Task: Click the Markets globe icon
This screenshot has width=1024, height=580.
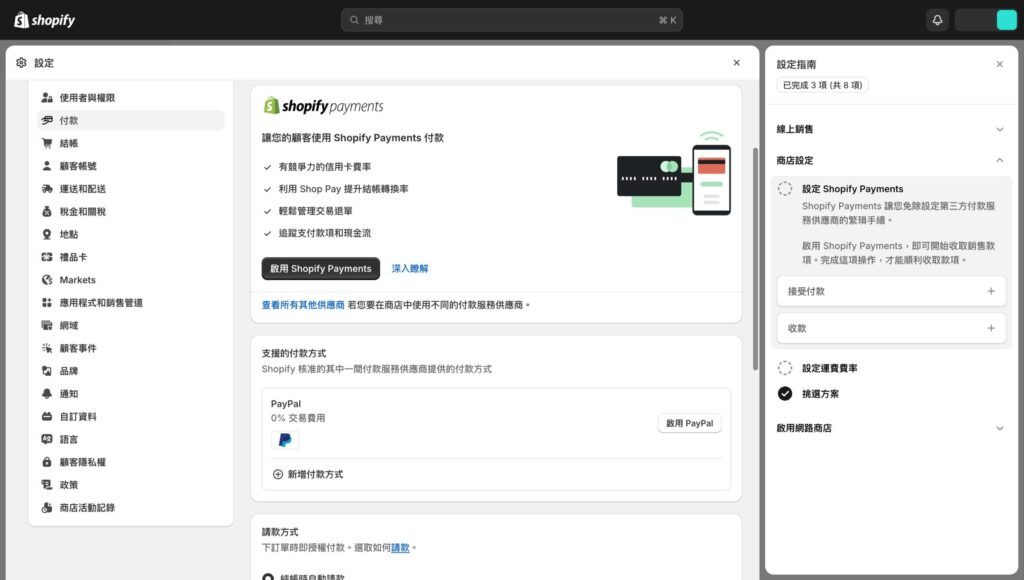Action: pos(47,280)
